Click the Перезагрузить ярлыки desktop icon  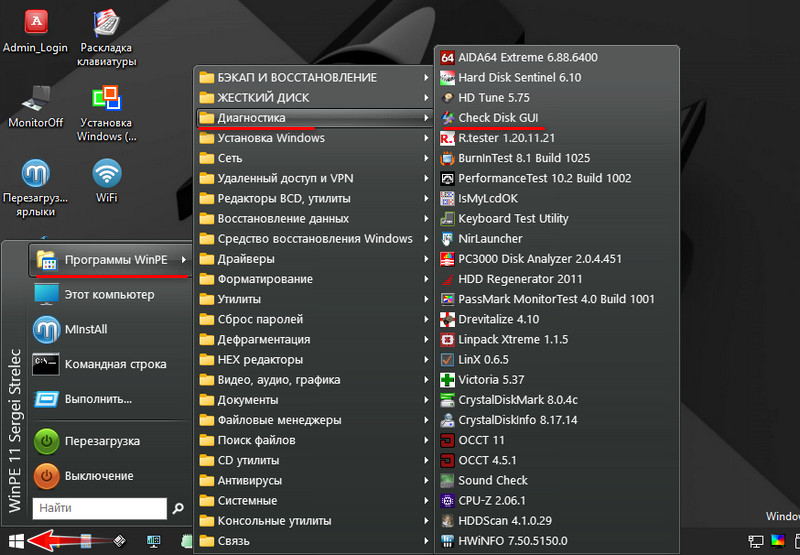pyautogui.click(x=35, y=188)
